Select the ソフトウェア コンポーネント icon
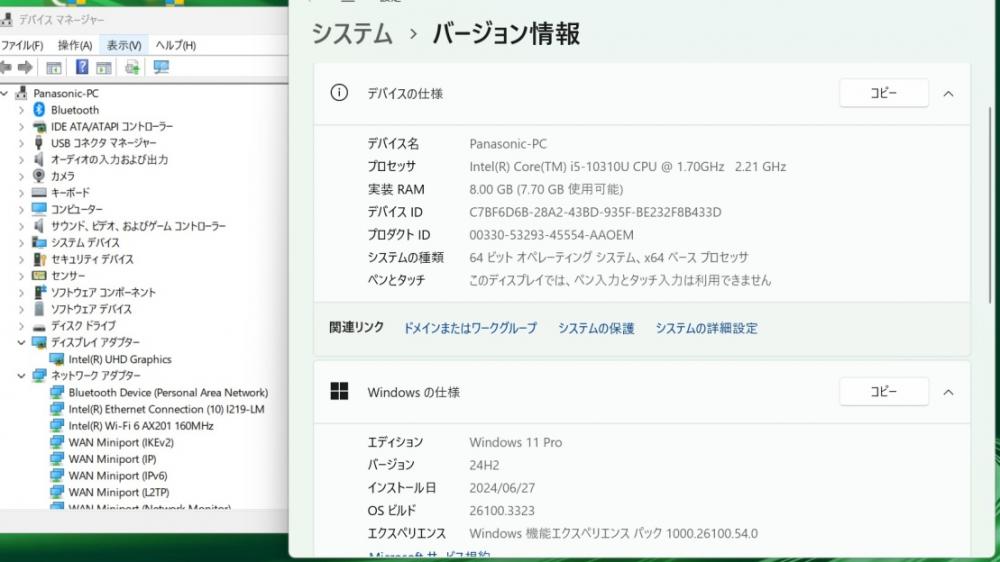 (39, 292)
